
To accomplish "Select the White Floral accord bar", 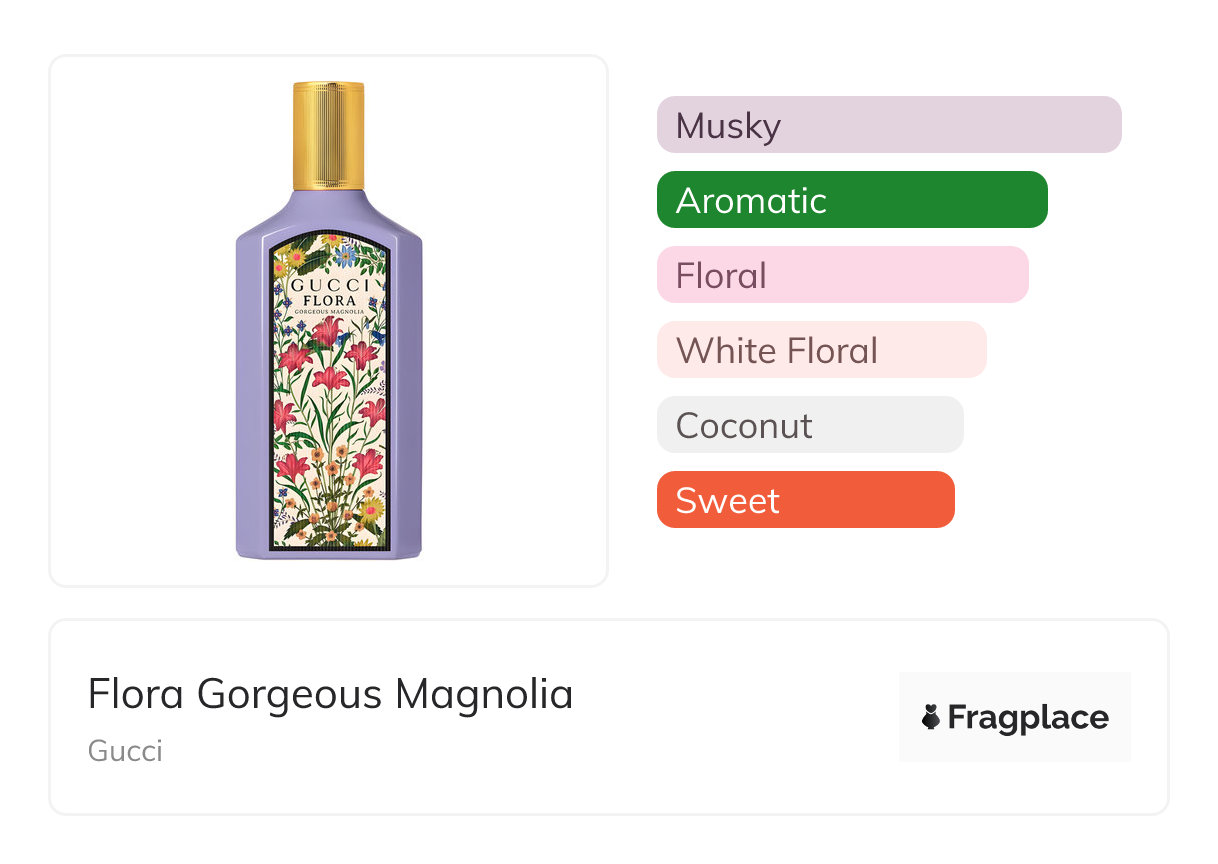I will (x=821, y=350).
